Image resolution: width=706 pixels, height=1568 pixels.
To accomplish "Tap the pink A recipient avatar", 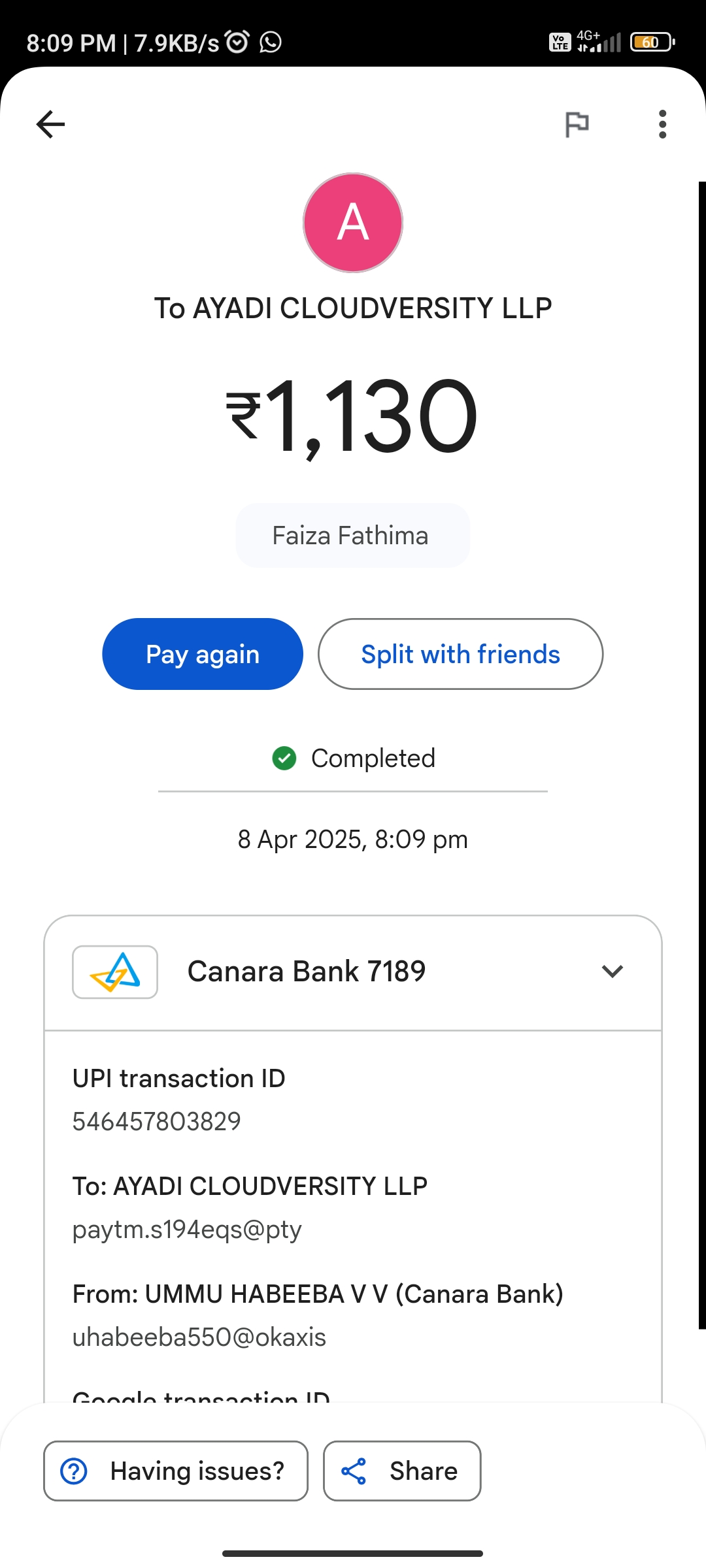I will tap(353, 223).
